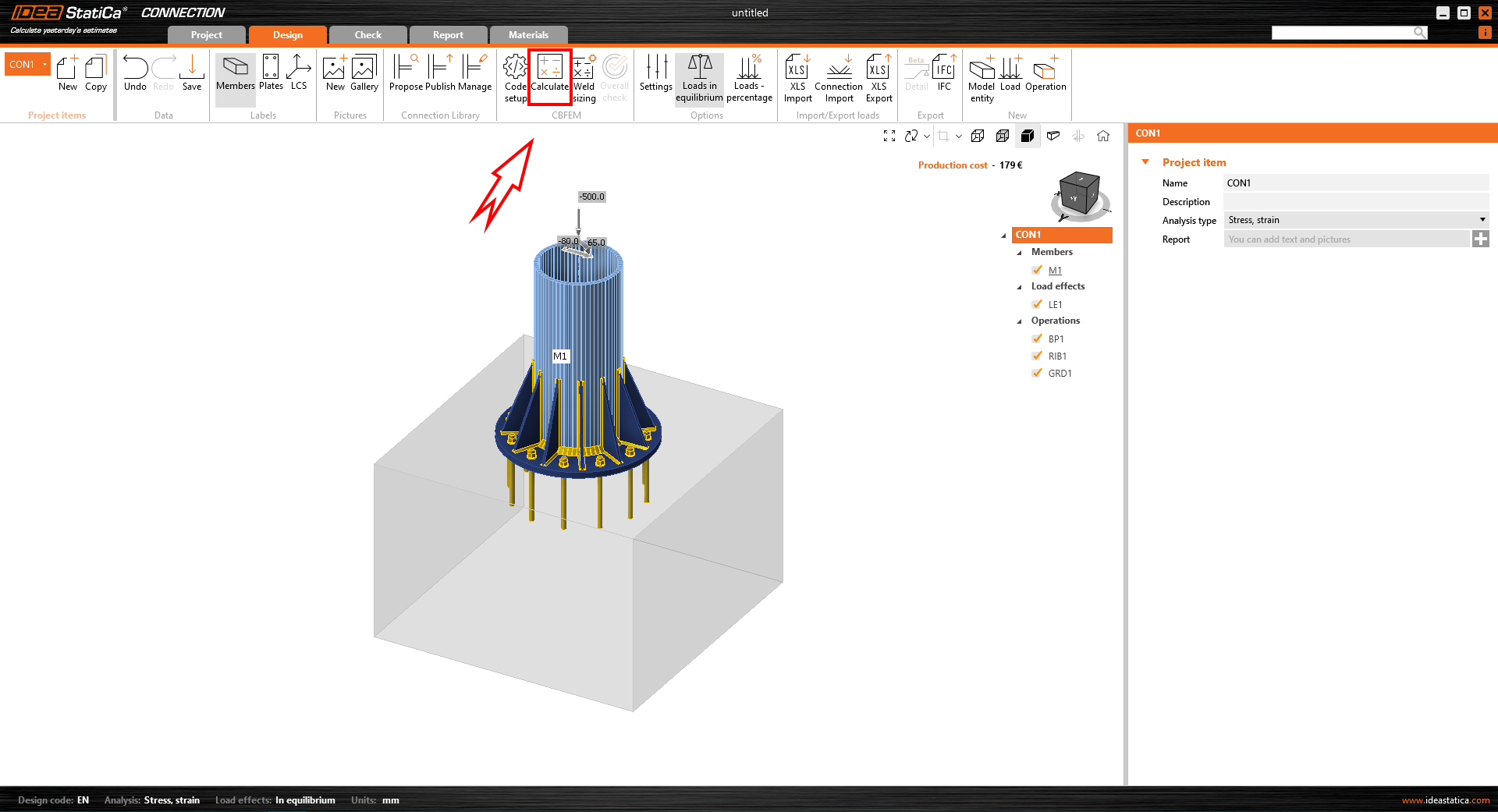Click the plus button beside Report field
The width and height of the screenshot is (1498, 812).
[1480, 239]
